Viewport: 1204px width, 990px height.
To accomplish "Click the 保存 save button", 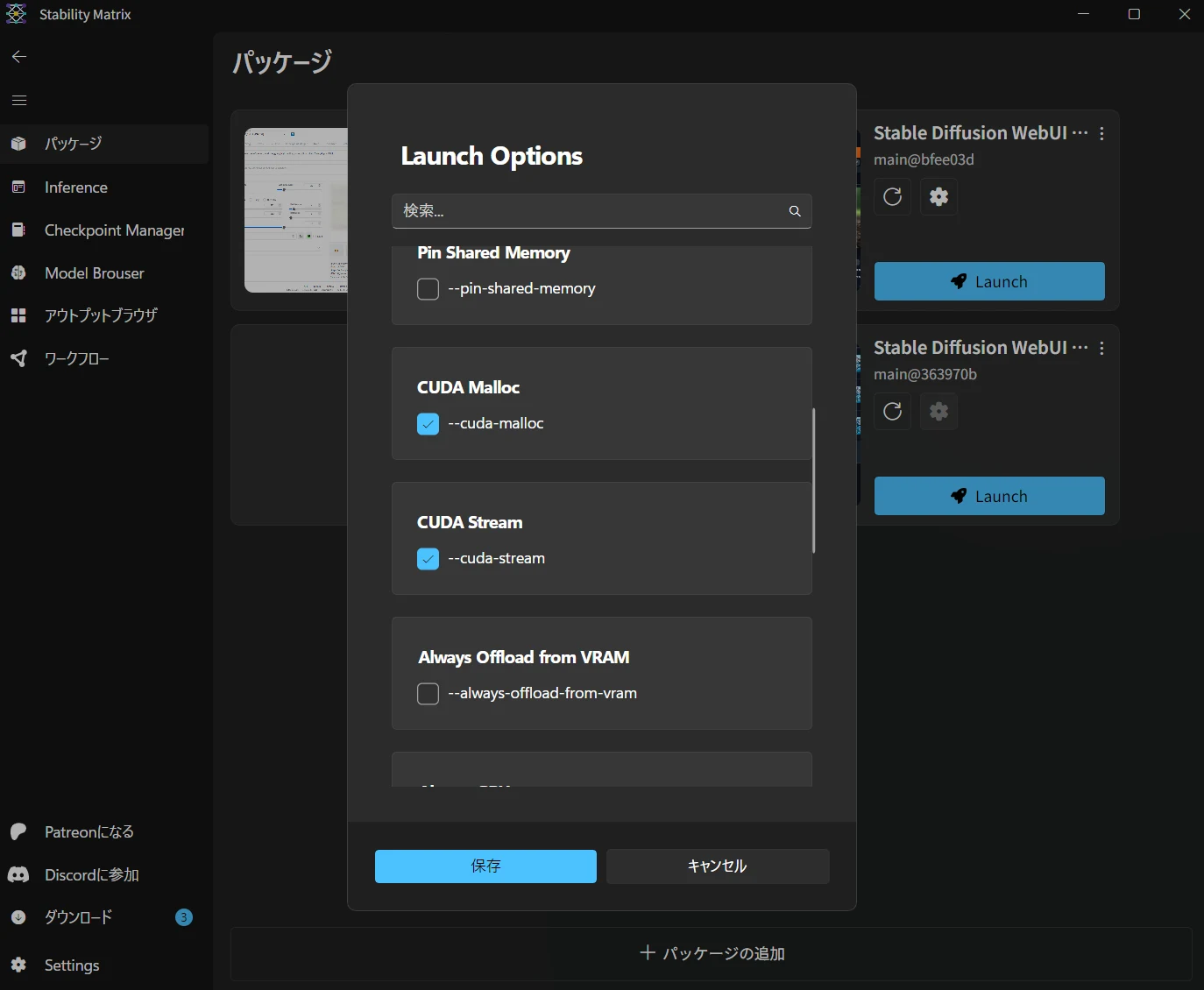I will click(485, 866).
